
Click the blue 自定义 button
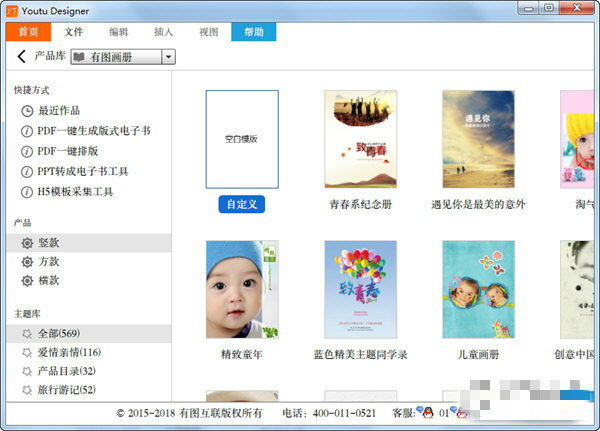tap(242, 204)
